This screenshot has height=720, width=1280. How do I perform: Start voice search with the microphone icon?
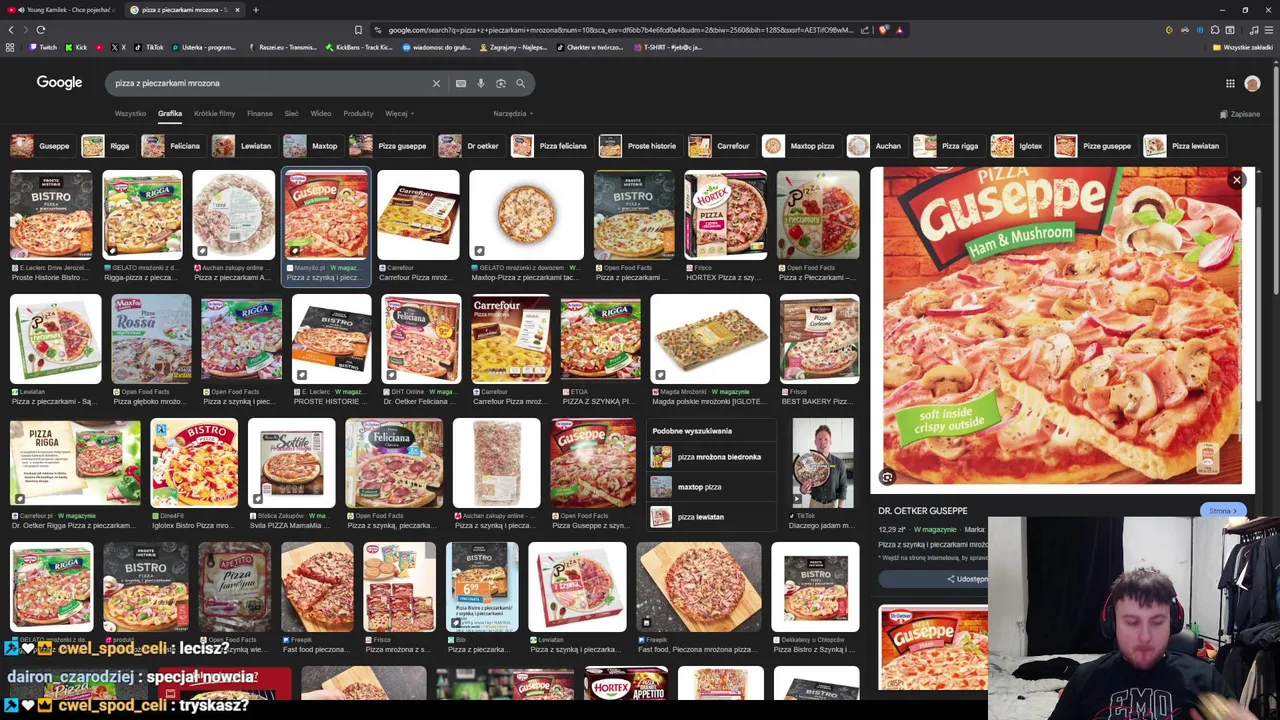[481, 83]
